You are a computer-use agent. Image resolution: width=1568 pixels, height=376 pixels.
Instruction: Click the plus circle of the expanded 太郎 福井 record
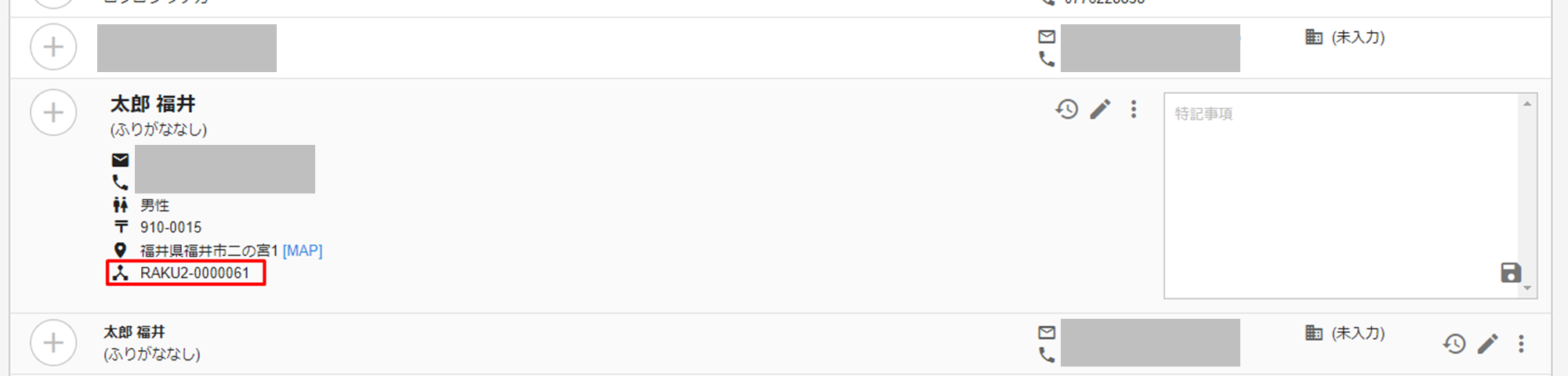point(53,113)
